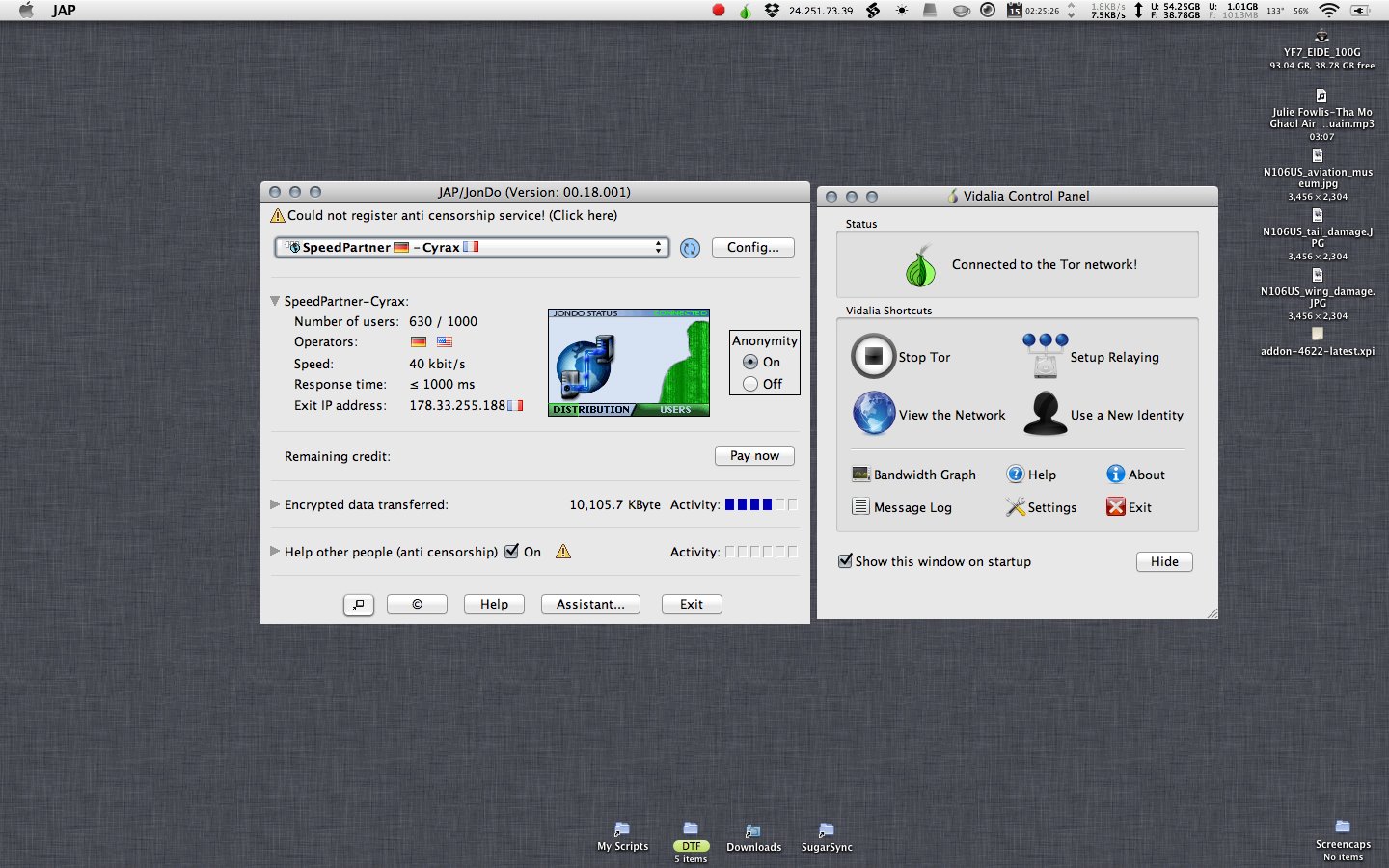Open the Apple menu
Viewport: 1389px width, 868px height.
click(27, 11)
